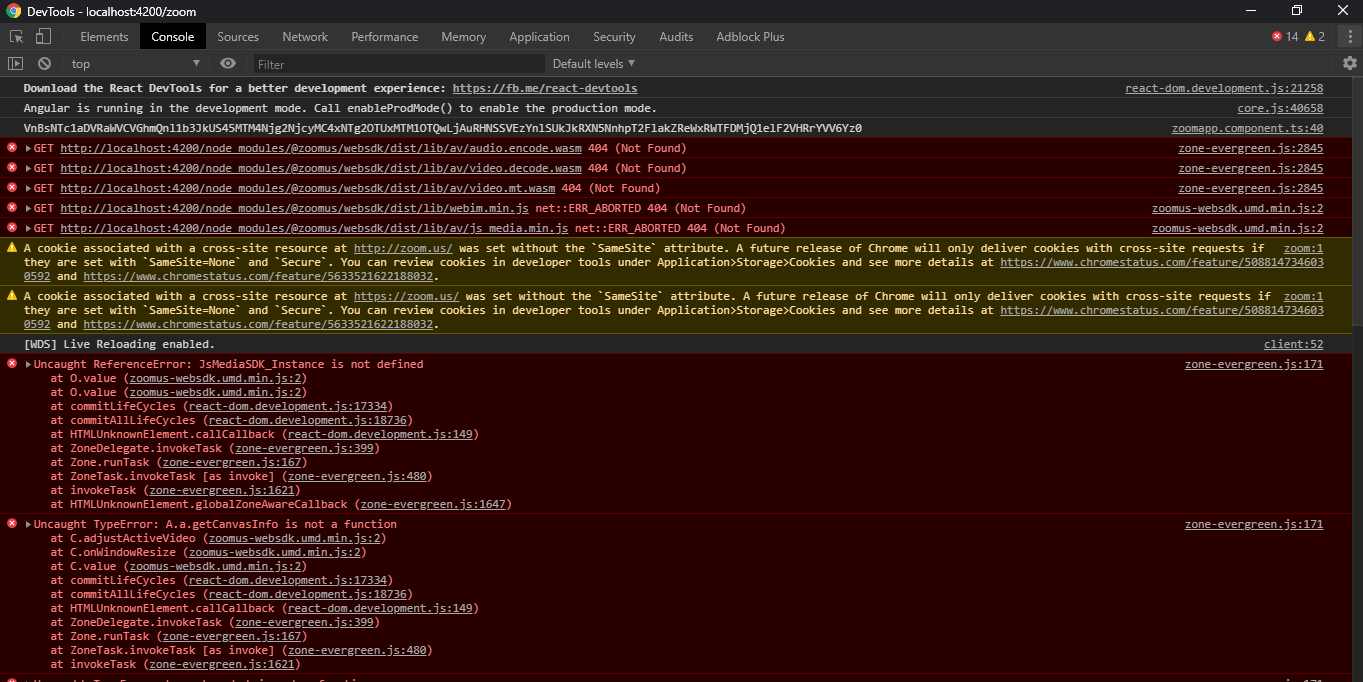Open zone-evergreen.js:2845 for audio.encode.wasm
The width and height of the screenshot is (1363, 682).
[1250, 148]
